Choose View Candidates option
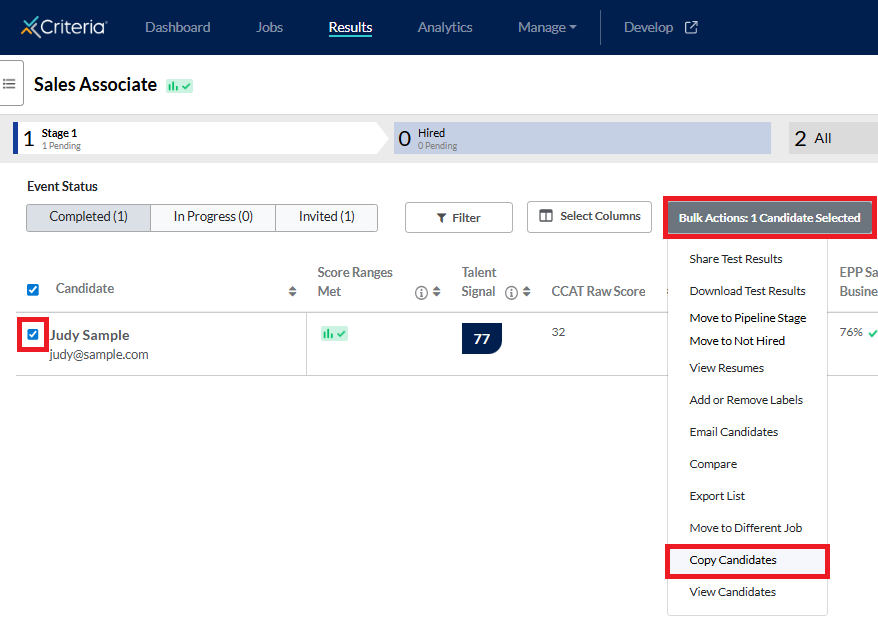 pos(732,592)
